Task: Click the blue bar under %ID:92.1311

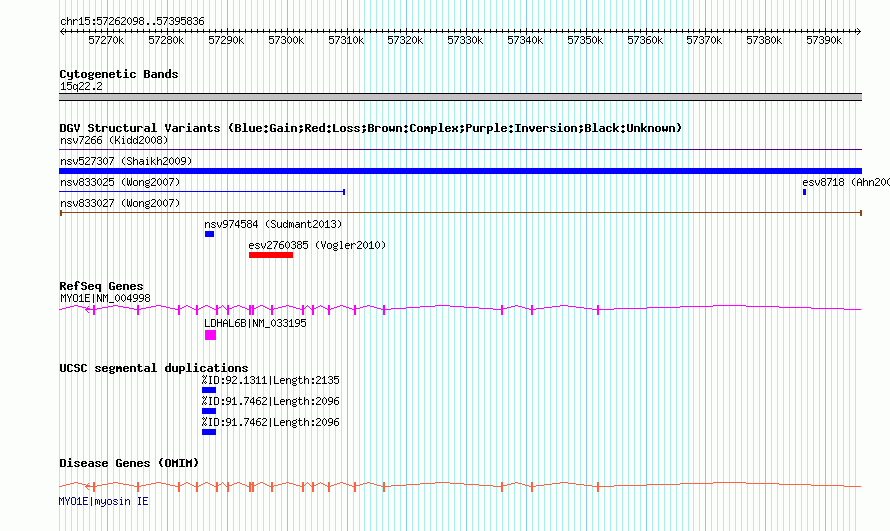Action: click(x=209, y=390)
